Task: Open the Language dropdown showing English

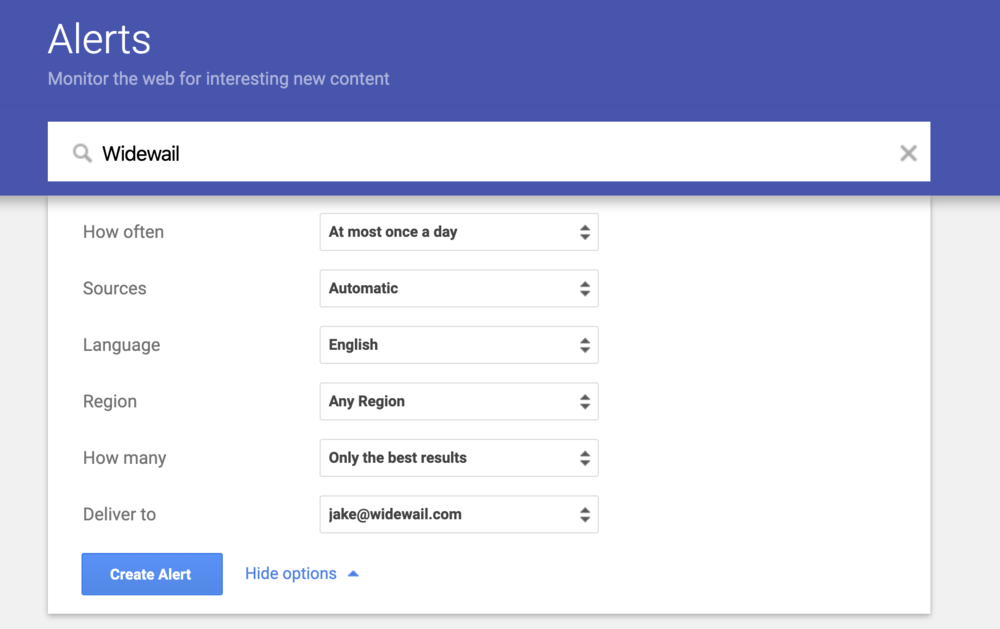Action: click(450, 344)
